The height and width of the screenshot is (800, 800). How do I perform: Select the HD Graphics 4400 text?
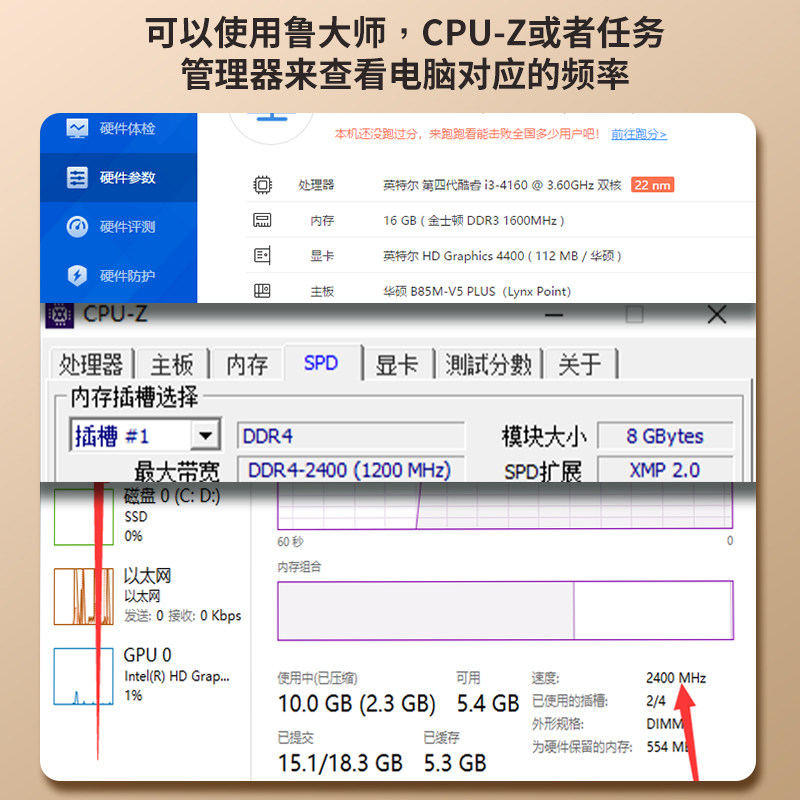tap(502, 256)
